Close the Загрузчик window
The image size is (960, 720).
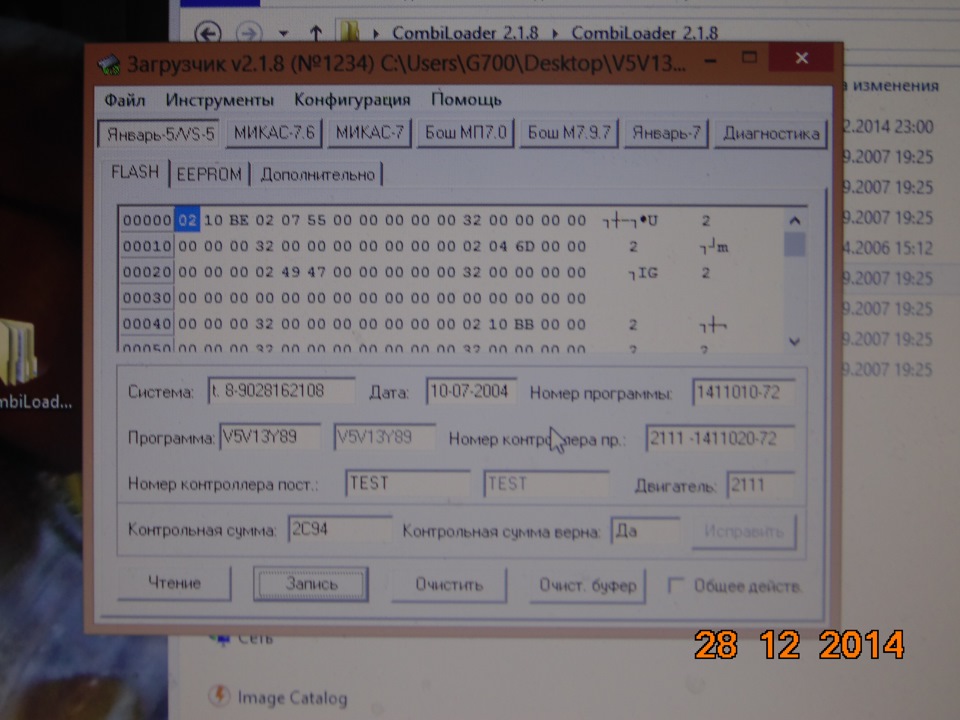[x=801, y=58]
